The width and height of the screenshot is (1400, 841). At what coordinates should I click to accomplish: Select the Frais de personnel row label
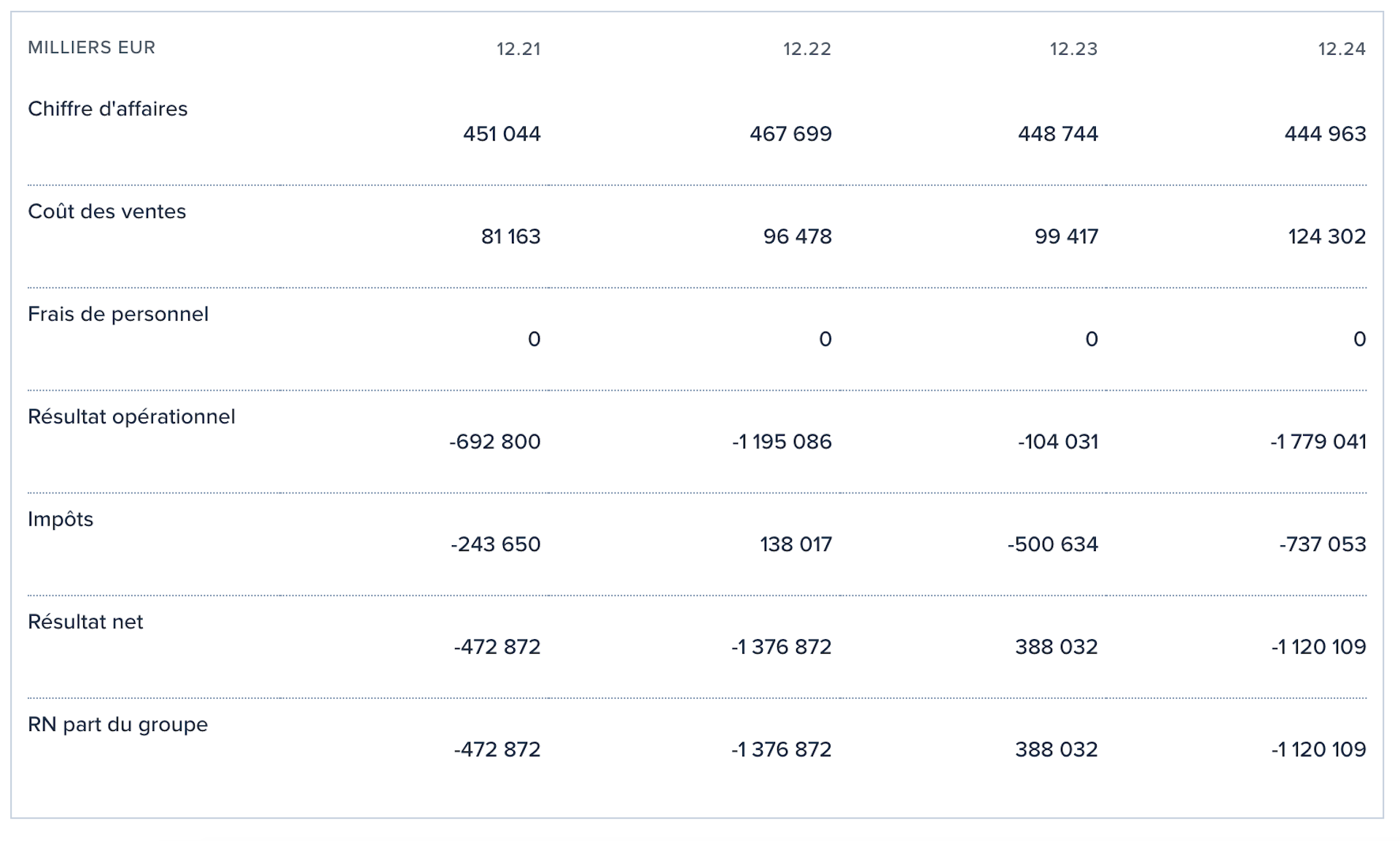(x=118, y=314)
